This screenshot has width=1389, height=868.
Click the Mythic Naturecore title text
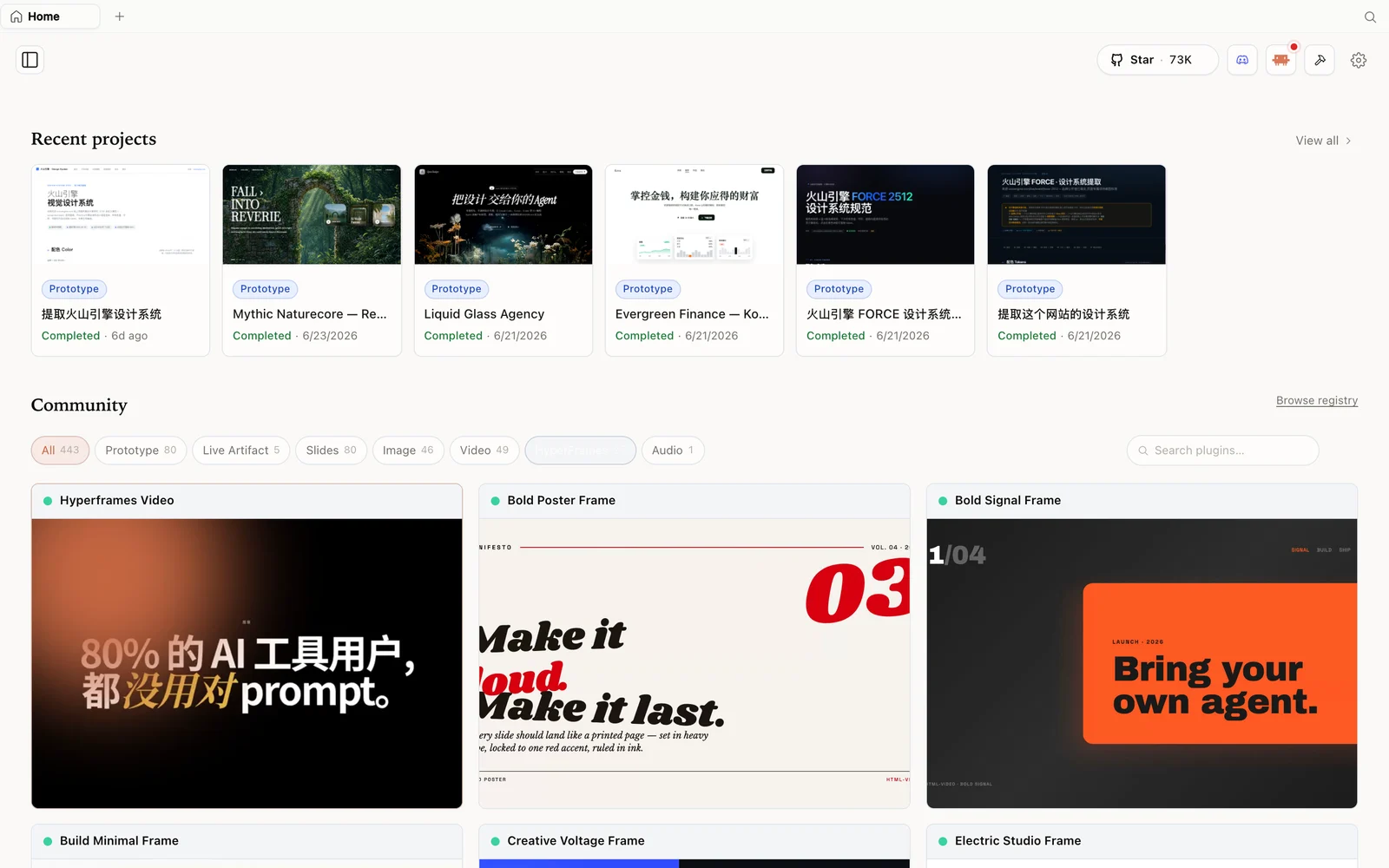[x=310, y=314]
